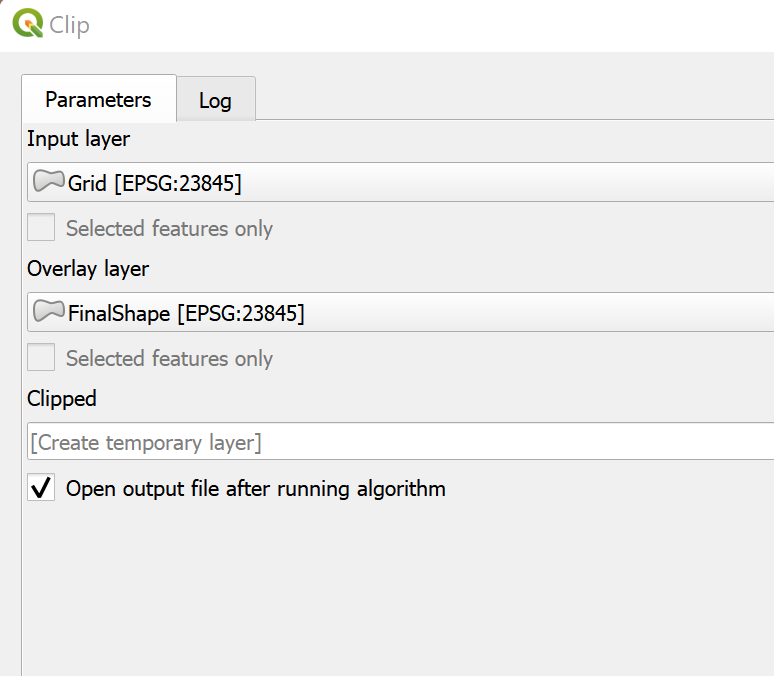Click the "Input layer" heading label
The width and height of the screenshot is (774, 676).
(x=78, y=139)
